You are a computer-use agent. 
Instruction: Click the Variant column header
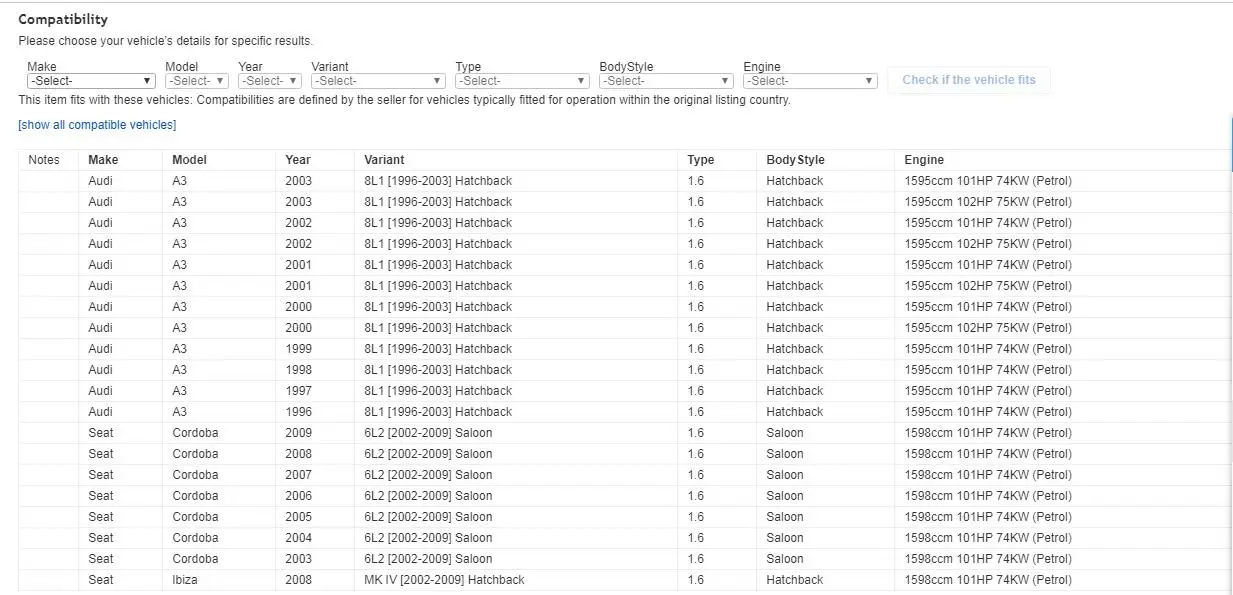coord(384,160)
